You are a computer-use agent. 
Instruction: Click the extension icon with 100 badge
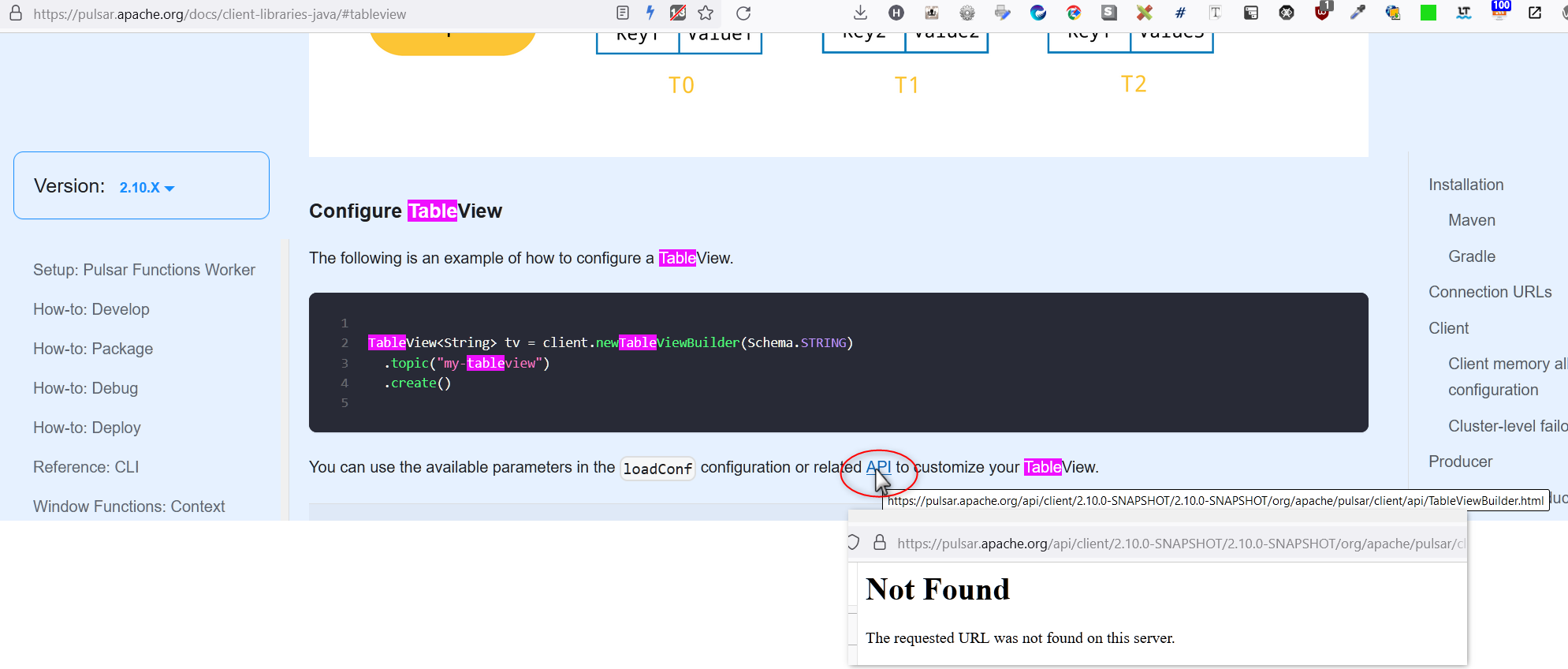point(1500,10)
